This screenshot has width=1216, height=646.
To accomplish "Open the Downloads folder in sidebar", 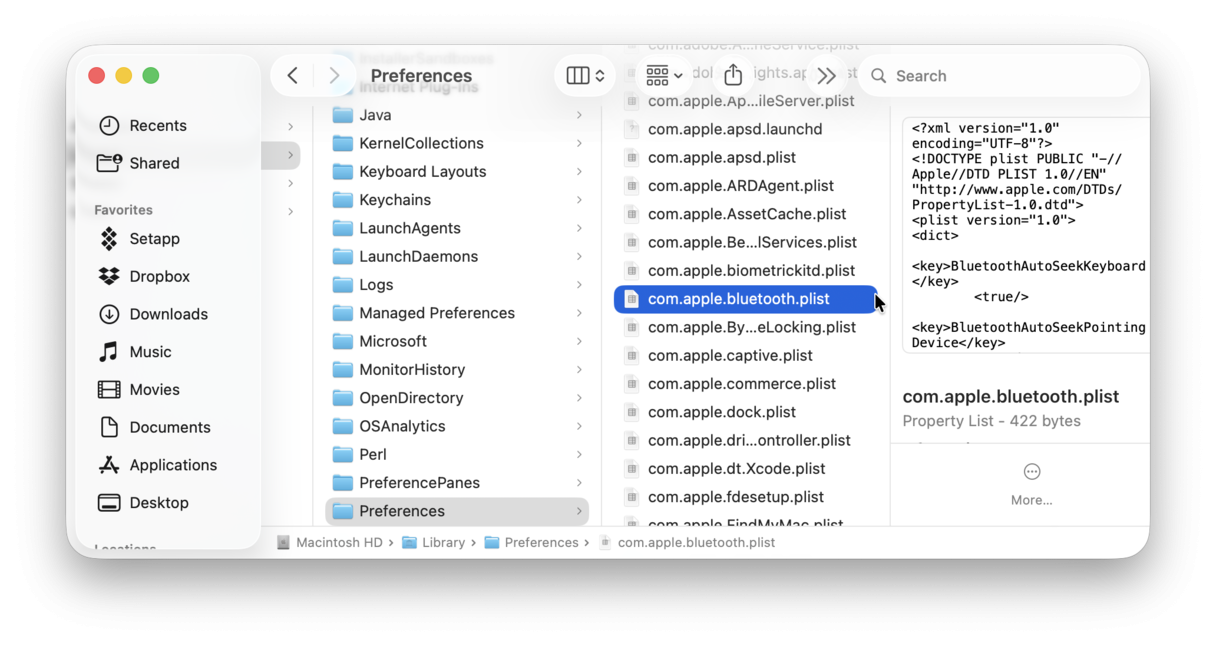I will (x=168, y=314).
